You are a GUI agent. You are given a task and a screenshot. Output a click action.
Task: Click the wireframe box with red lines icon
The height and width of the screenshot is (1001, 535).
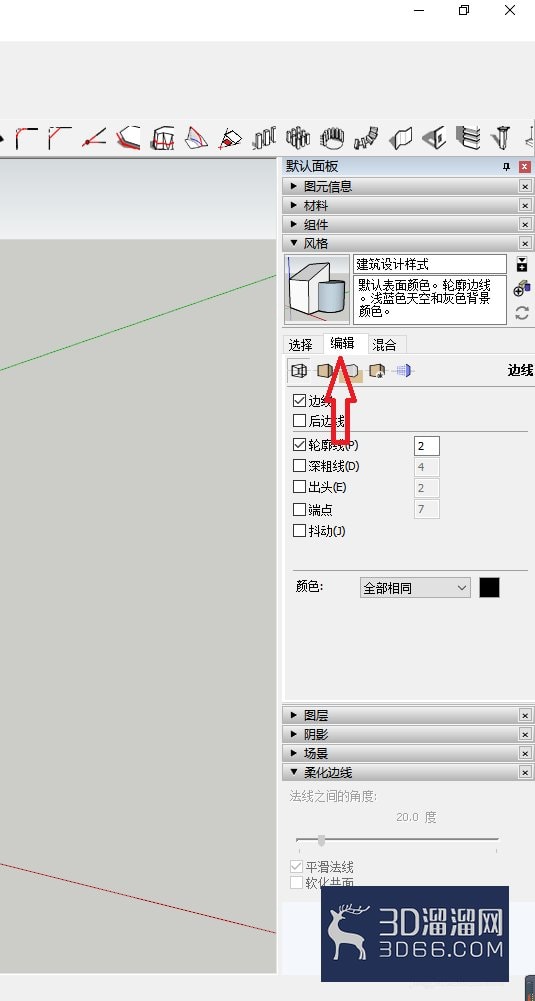click(x=162, y=137)
